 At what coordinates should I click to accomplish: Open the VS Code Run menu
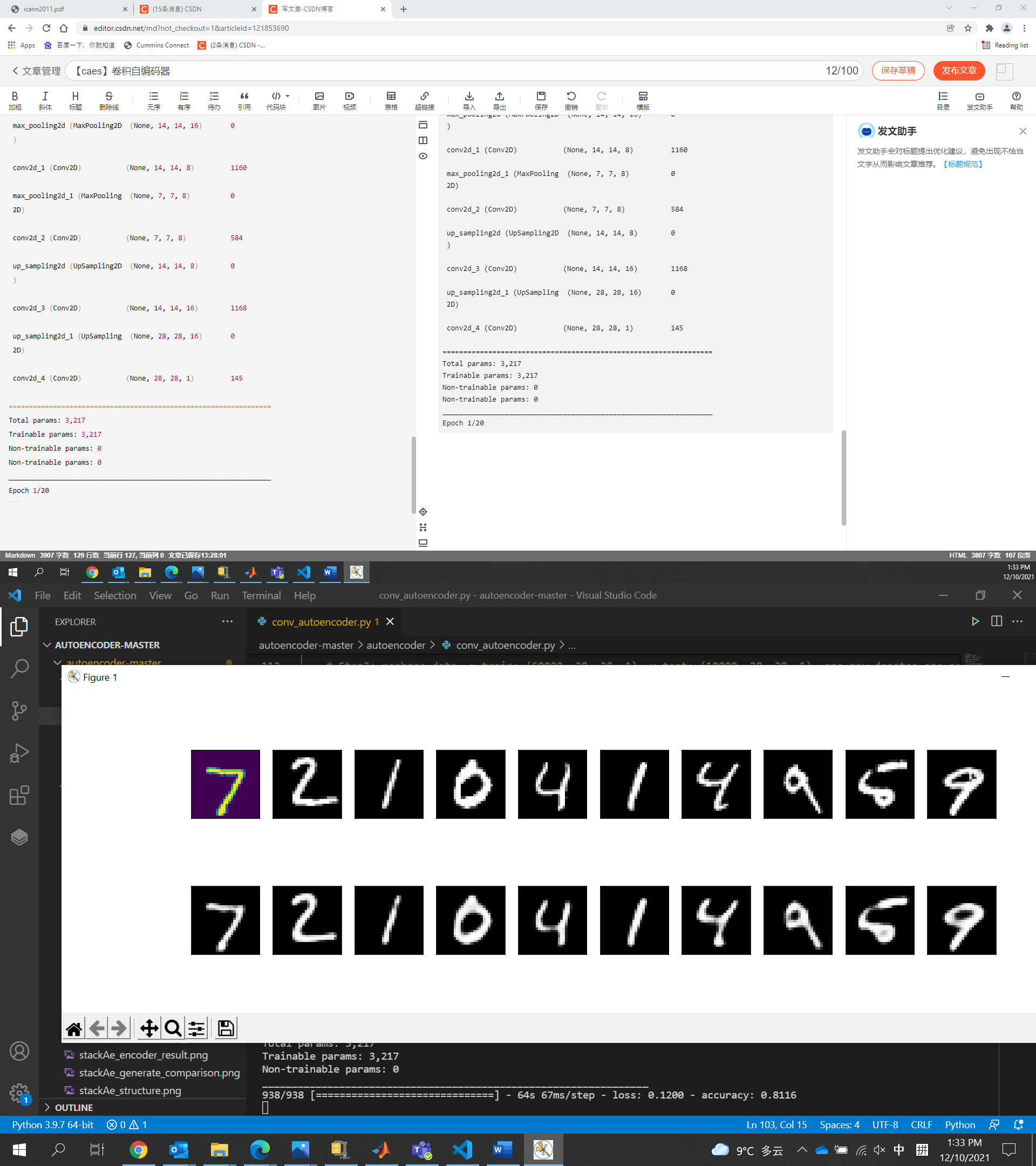pyautogui.click(x=220, y=595)
